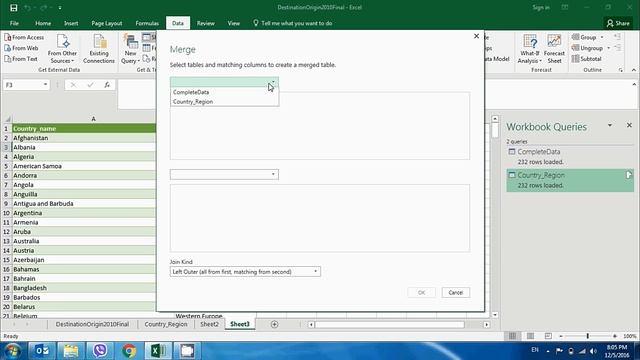Switch to Page Layout view in status bar
This screenshot has height=360, width=640.
tap(530, 336)
